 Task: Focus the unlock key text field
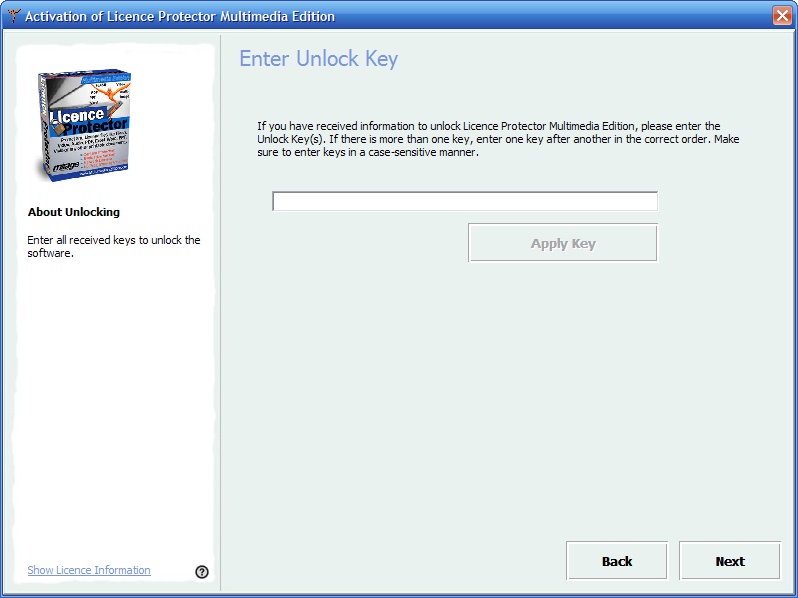465,202
